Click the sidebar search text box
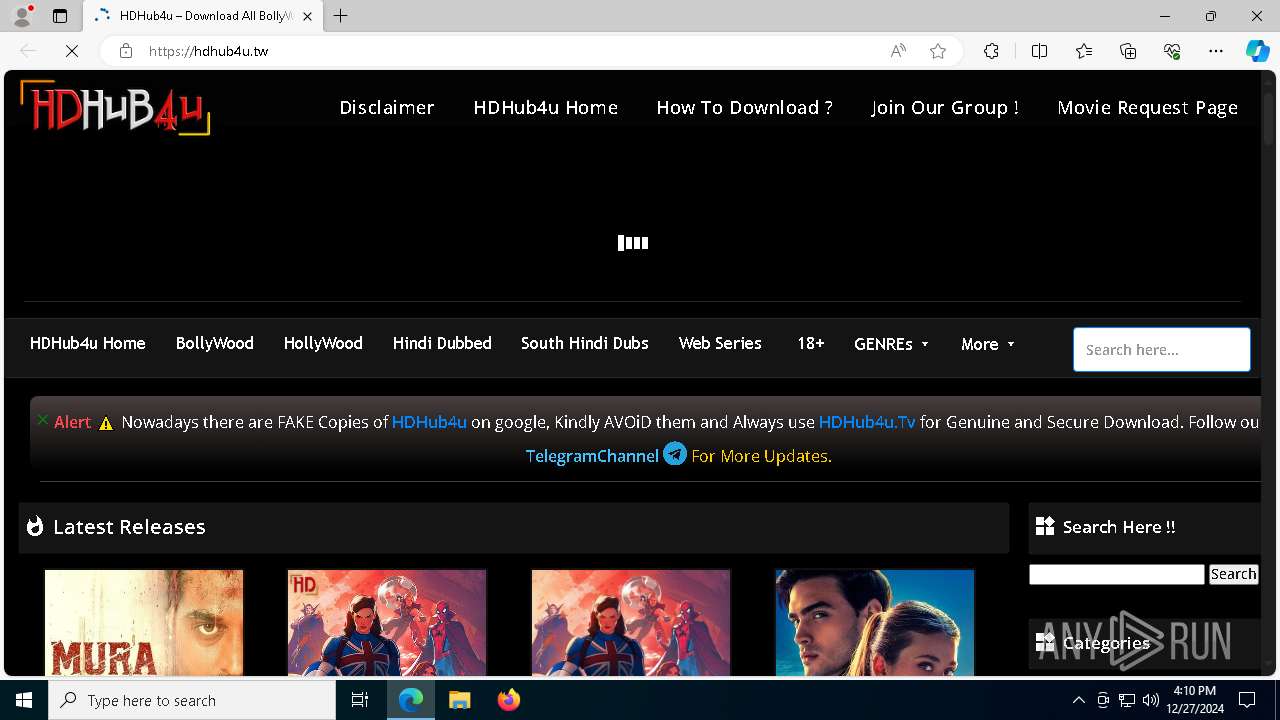 pos(1116,574)
